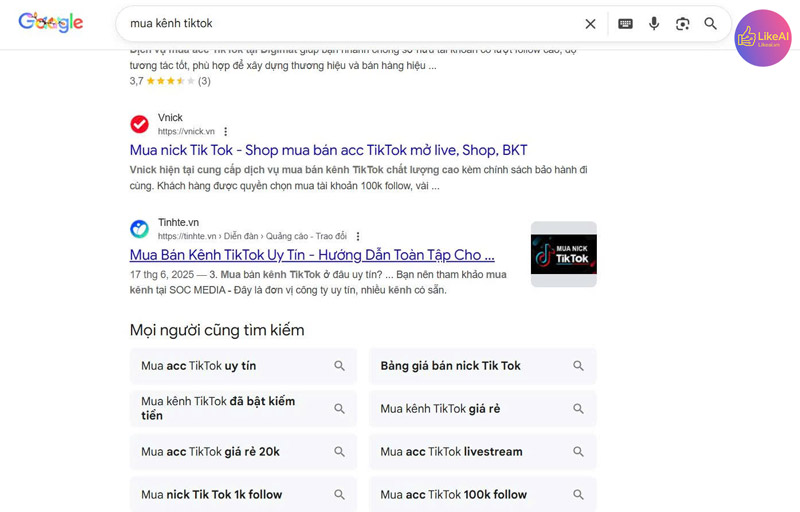Search 'Bảng giá bán nick Tik Tok' suggestion

(482, 366)
